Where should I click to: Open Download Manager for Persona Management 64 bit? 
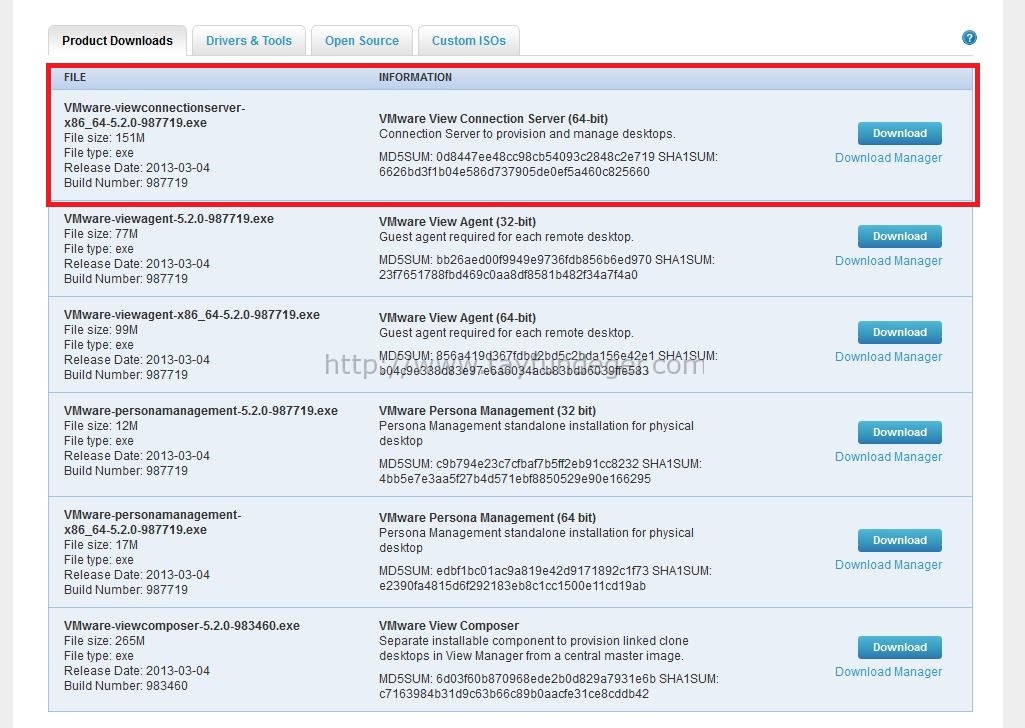click(x=888, y=565)
